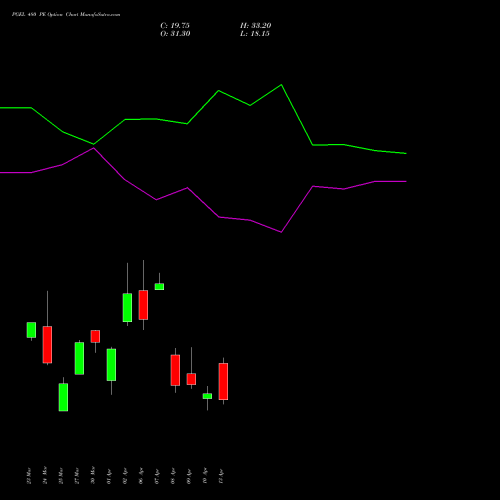The image size is (500, 500).
Task: Click the 01 Apr date axis label
Action: coord(109,476)
